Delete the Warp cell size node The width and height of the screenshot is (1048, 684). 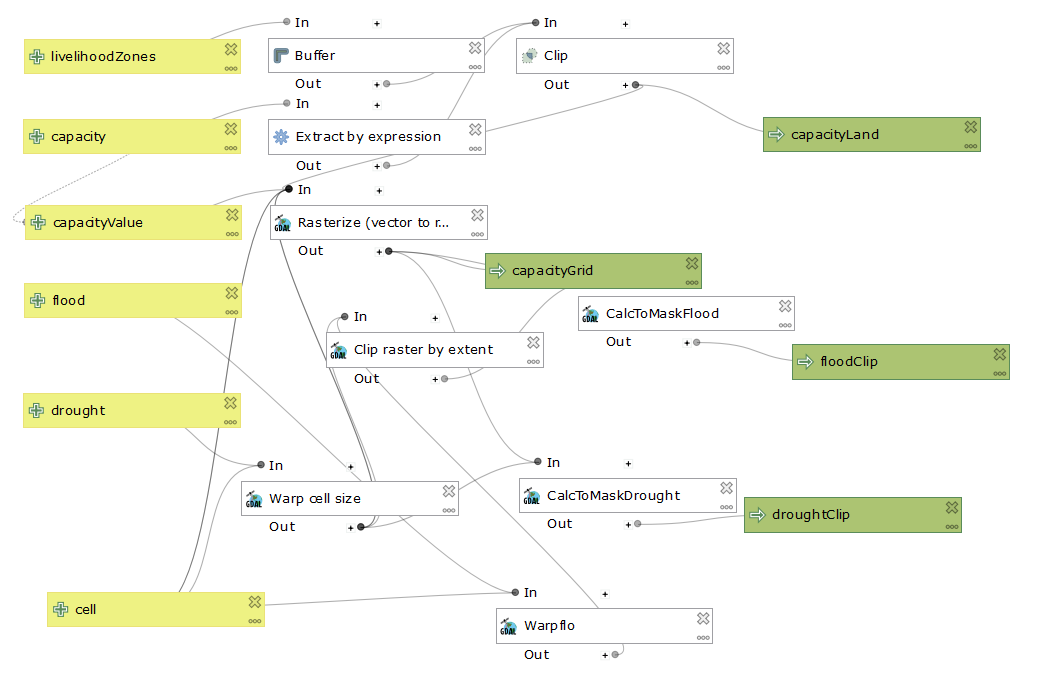449,491
